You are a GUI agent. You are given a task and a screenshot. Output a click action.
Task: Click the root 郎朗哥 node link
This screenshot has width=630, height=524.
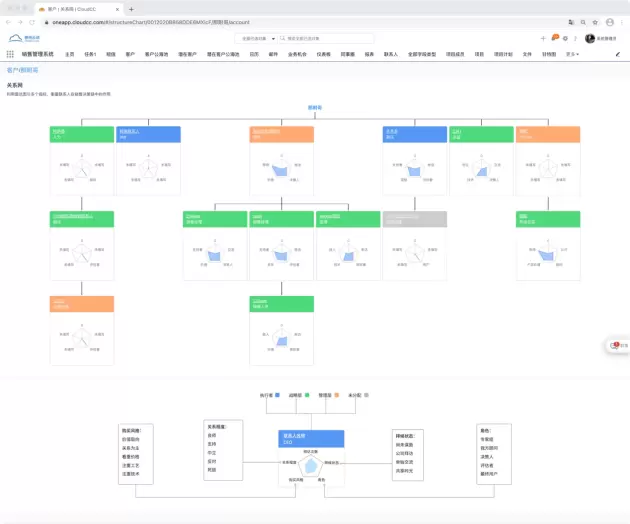pos(315,106)
